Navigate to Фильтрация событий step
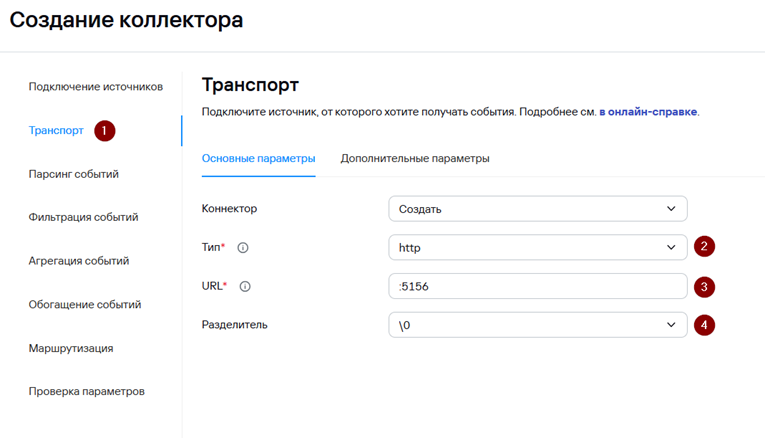 (83, 217)
